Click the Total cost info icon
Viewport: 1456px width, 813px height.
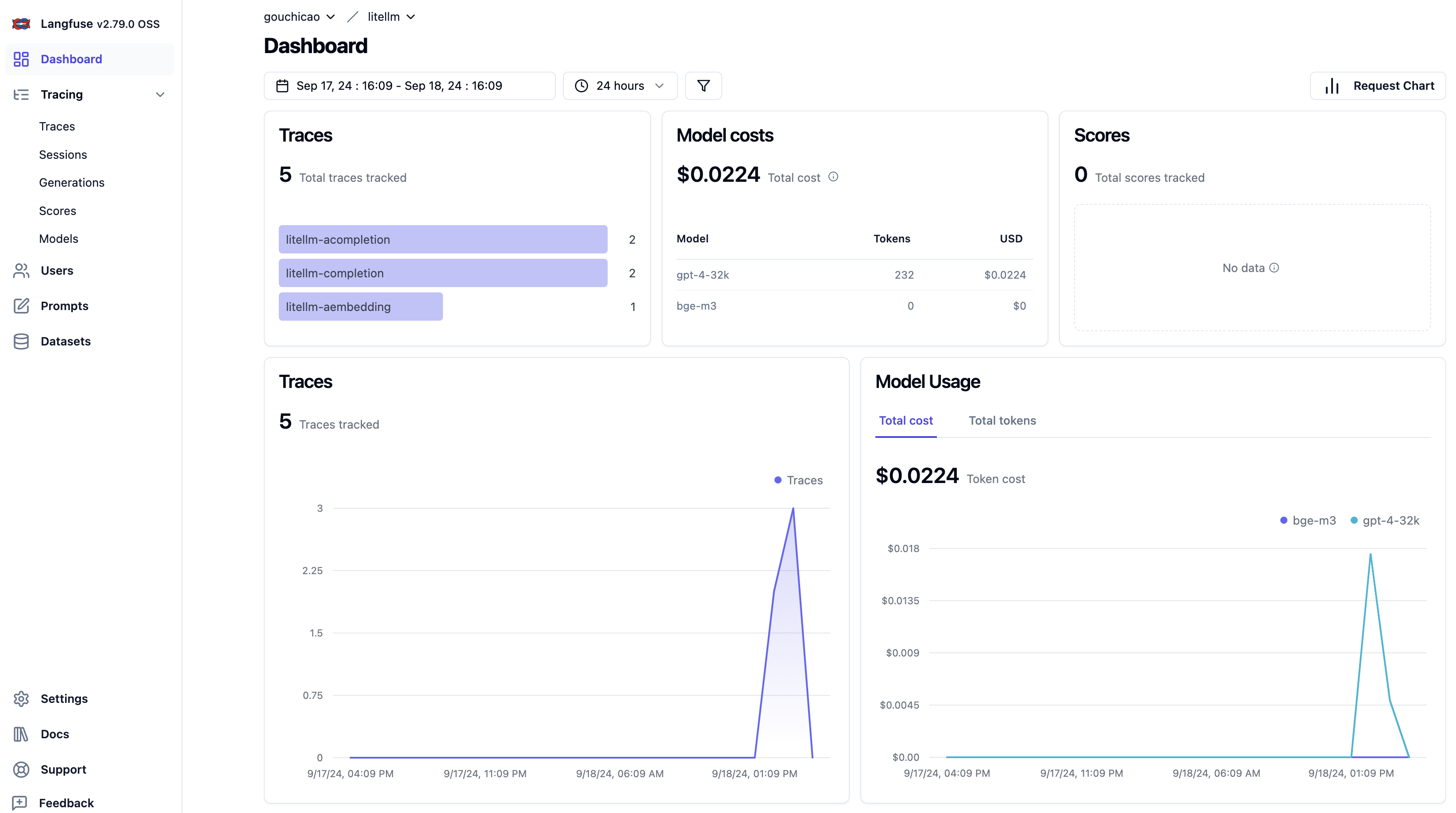point(833,177)
